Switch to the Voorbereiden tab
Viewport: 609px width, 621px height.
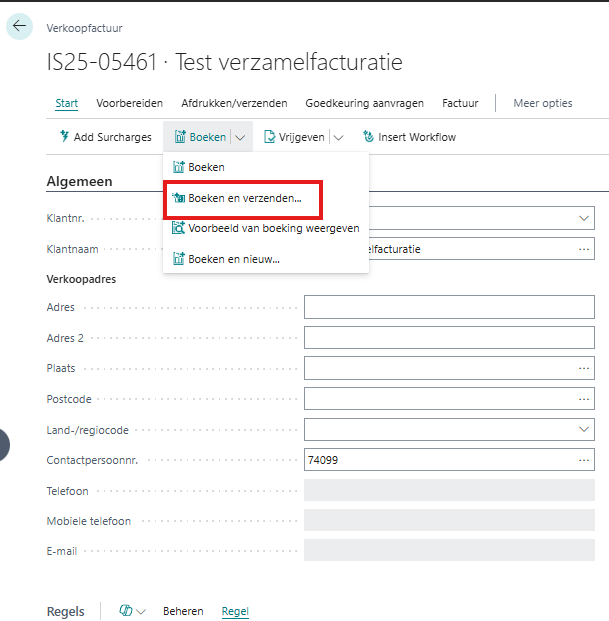tap(129, 103)
